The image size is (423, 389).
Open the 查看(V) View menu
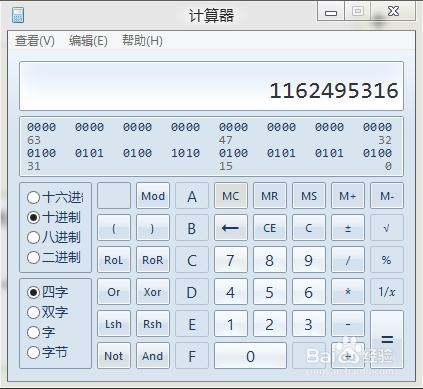(x=35, y=41)
